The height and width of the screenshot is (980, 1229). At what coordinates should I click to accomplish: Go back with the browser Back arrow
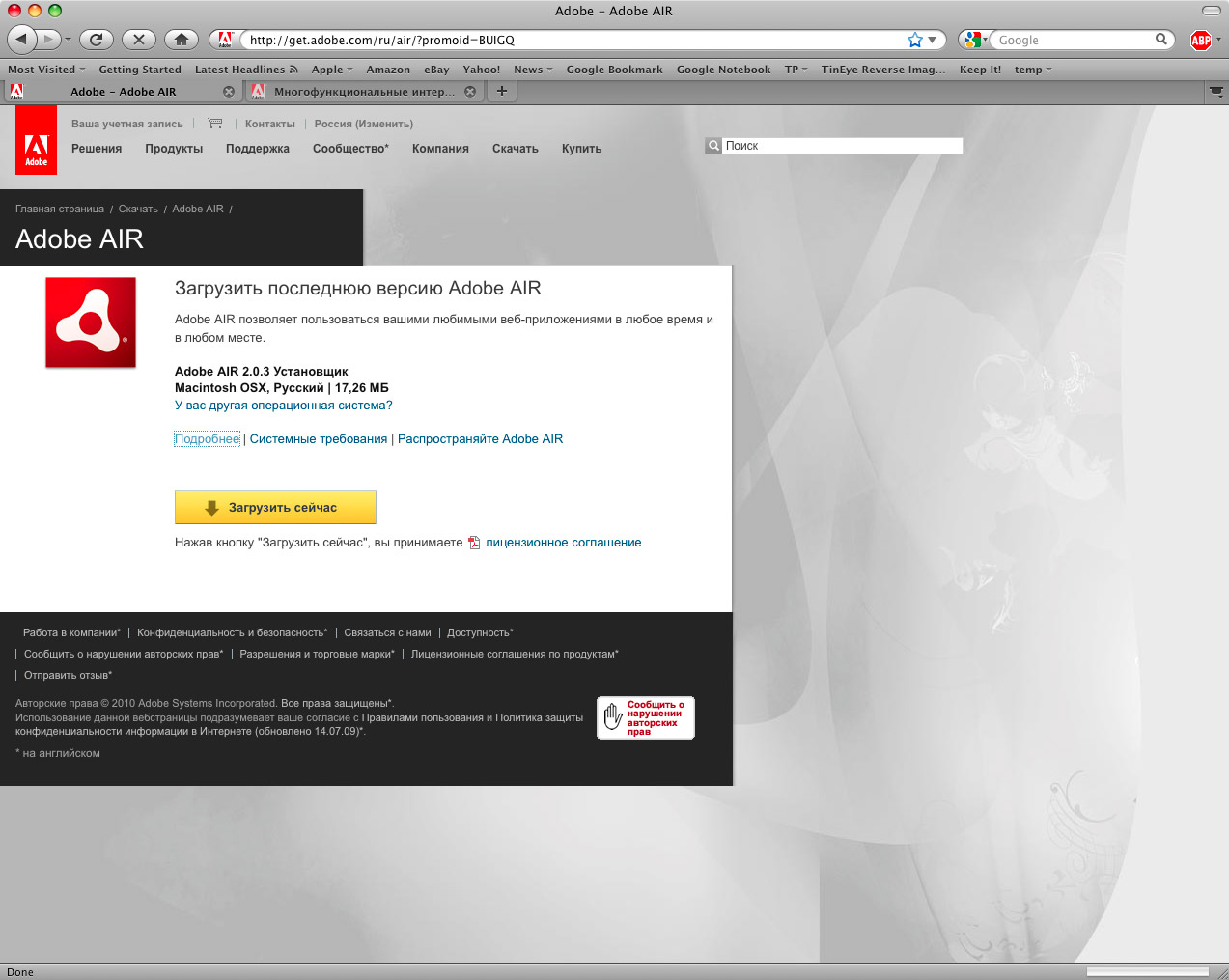22,40
